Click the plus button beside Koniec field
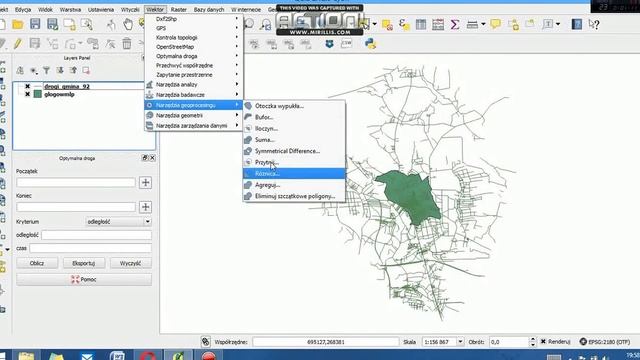Screen dimensions: 640x360 (145, 207)
